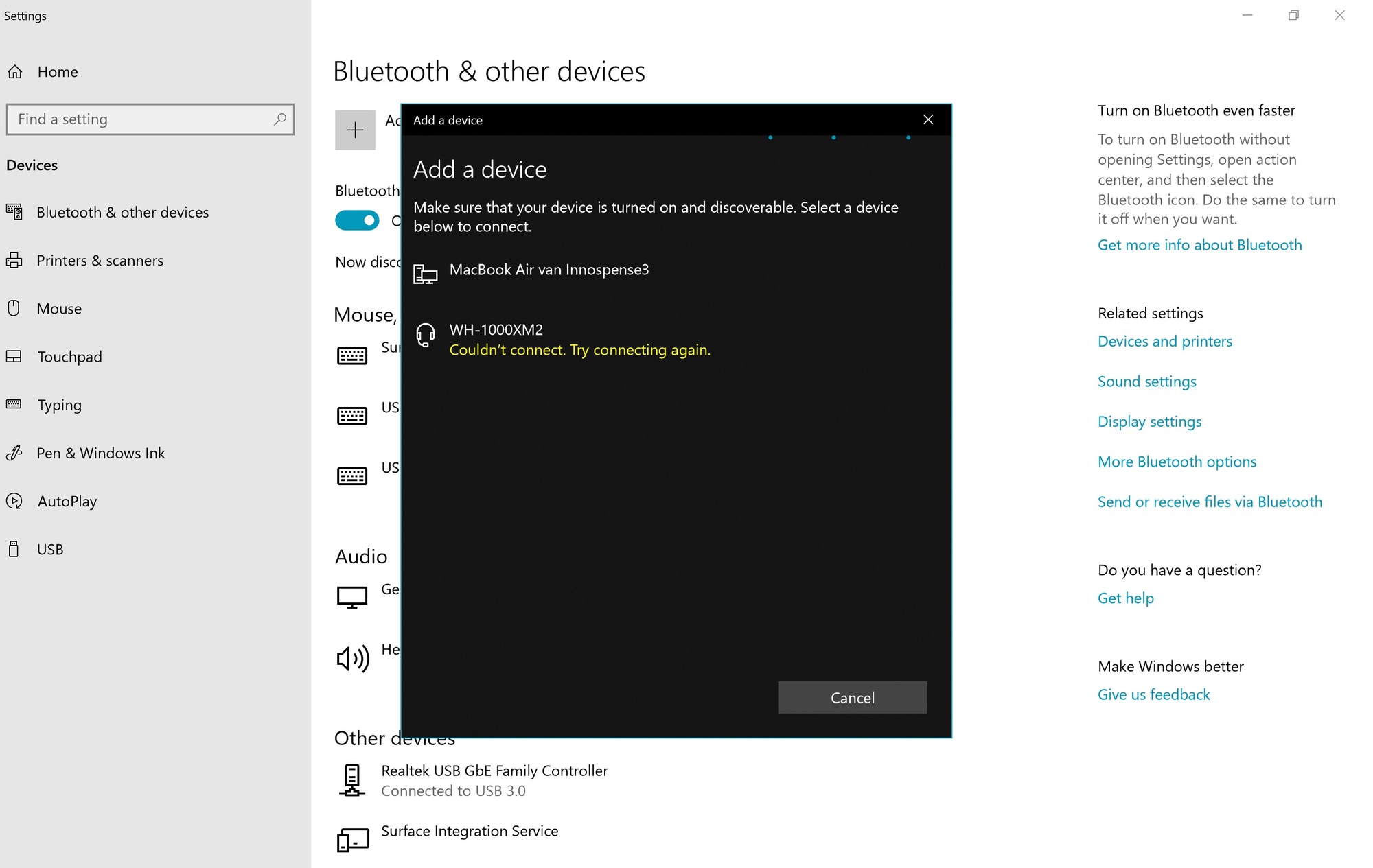The image size is (1373, 868).
Task: Cancel adding a device
Action: click(853, 697)
